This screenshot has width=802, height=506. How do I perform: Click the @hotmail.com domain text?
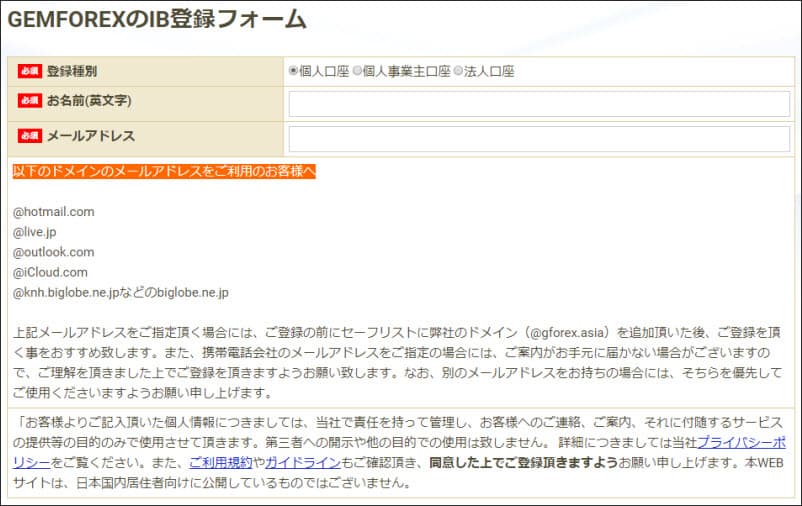[x=54, y=212]
